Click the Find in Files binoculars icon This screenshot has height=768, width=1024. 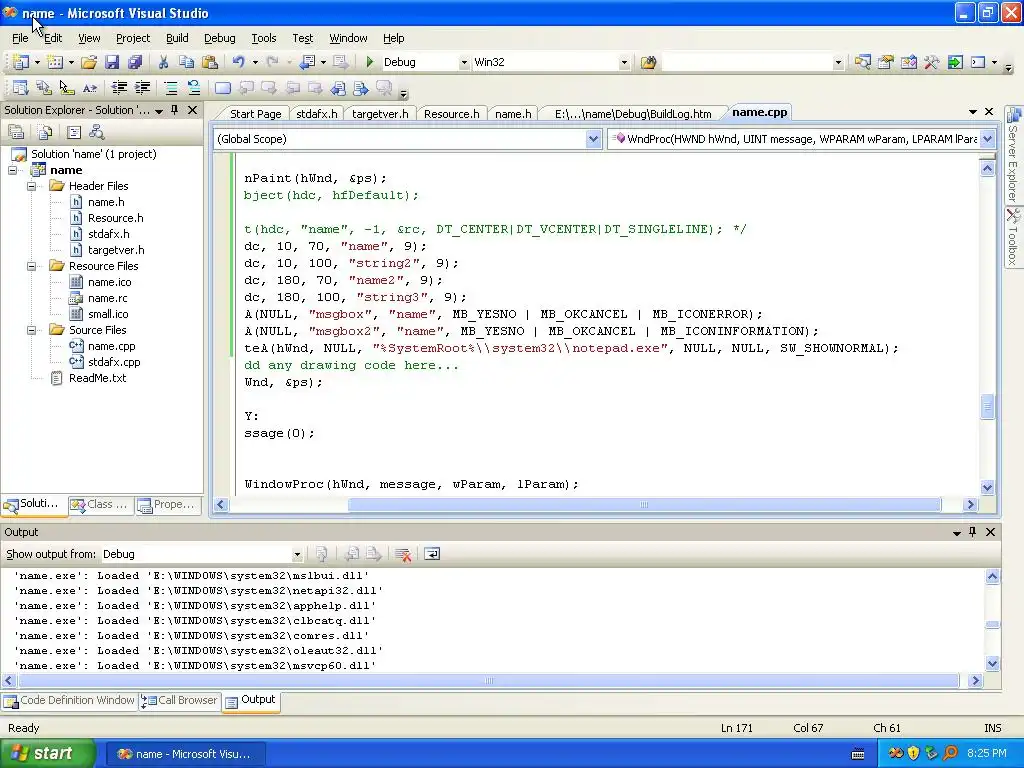tap(648, 62)
